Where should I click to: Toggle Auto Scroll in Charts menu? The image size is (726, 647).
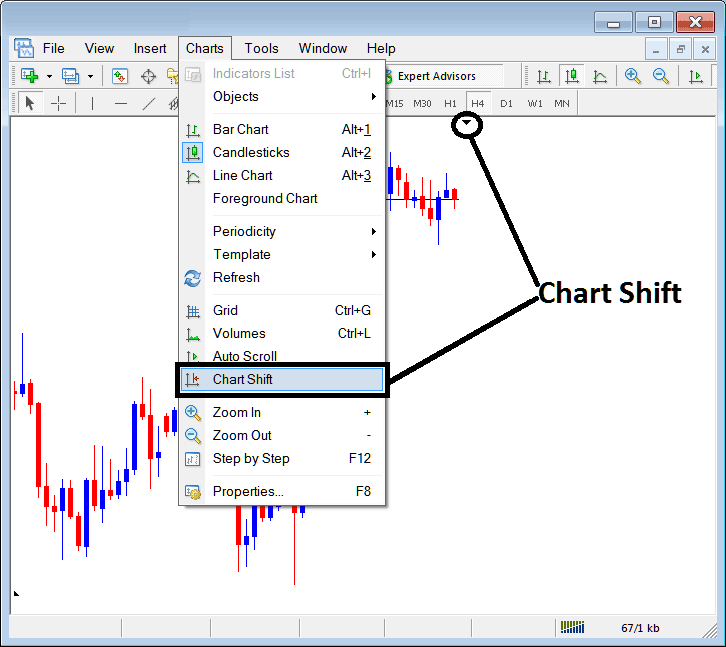(x=245, y=357)
